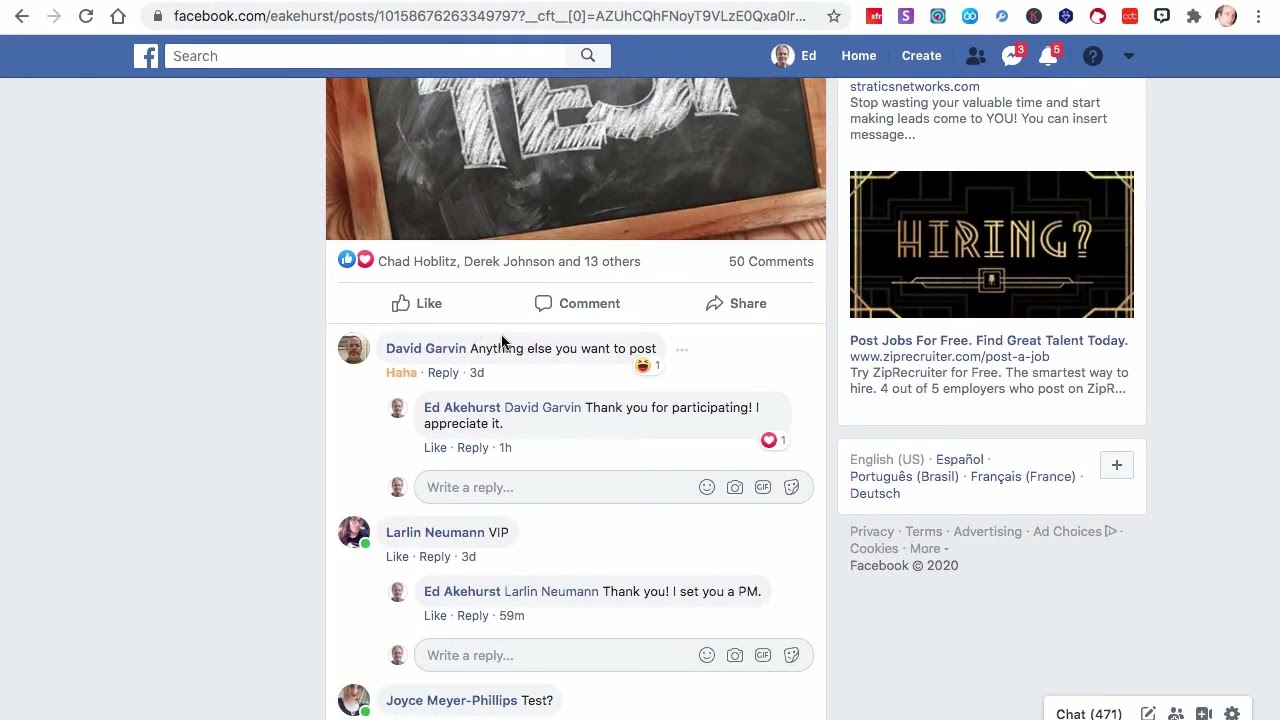Image resolution: width=1280 pixels, height=720 pixels.
Task: Go back with the browser back arrow
Action: coord(22,16)
